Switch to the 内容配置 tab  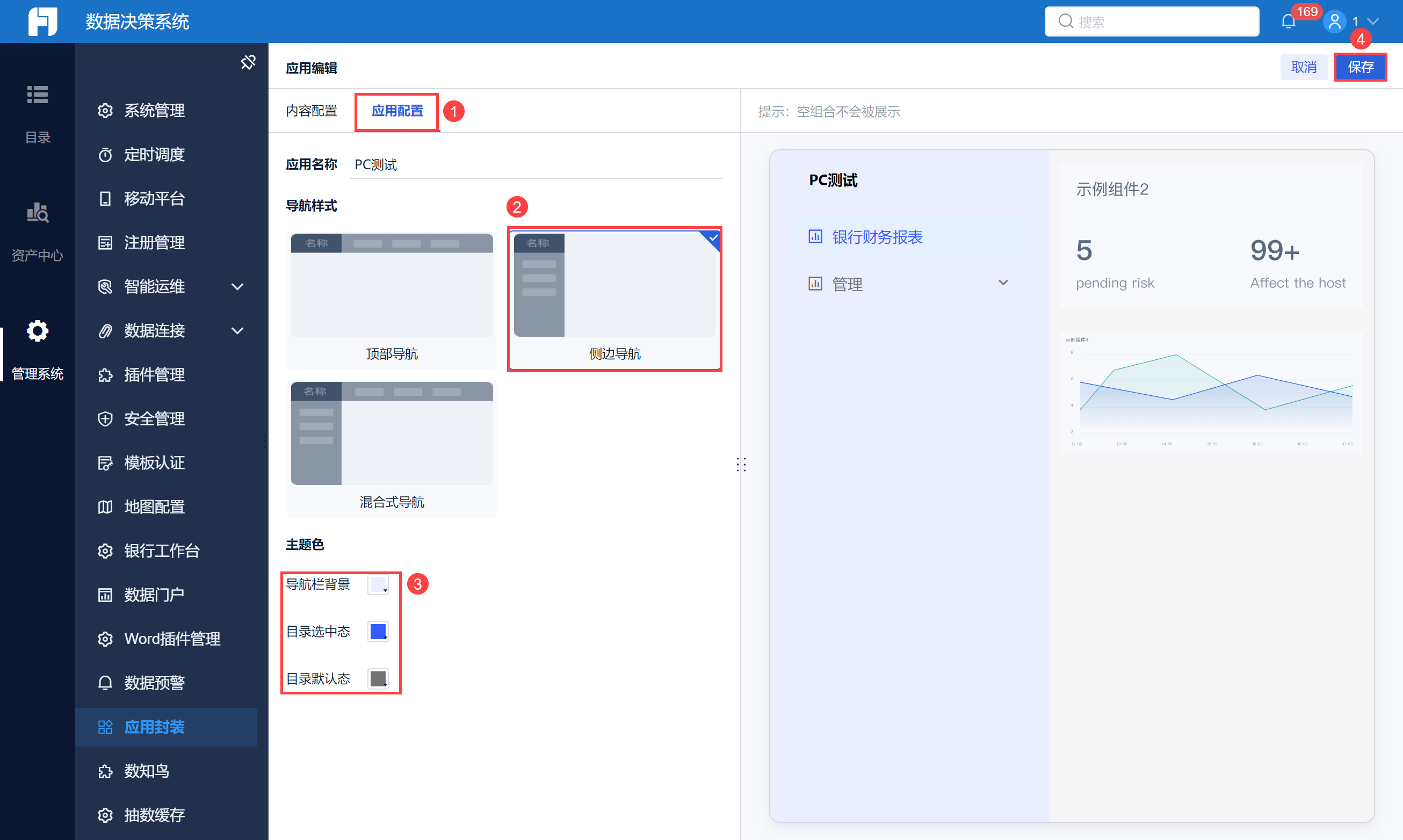tap(312, 111)
